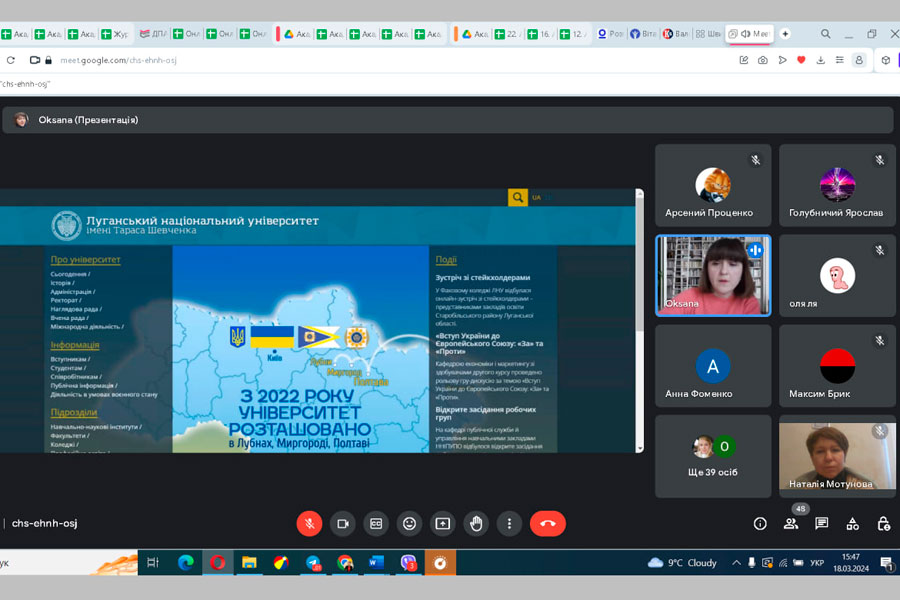Open host controls lock icon
The height and width of the screenshot is (600, 900).
click(x=883, y=523)
